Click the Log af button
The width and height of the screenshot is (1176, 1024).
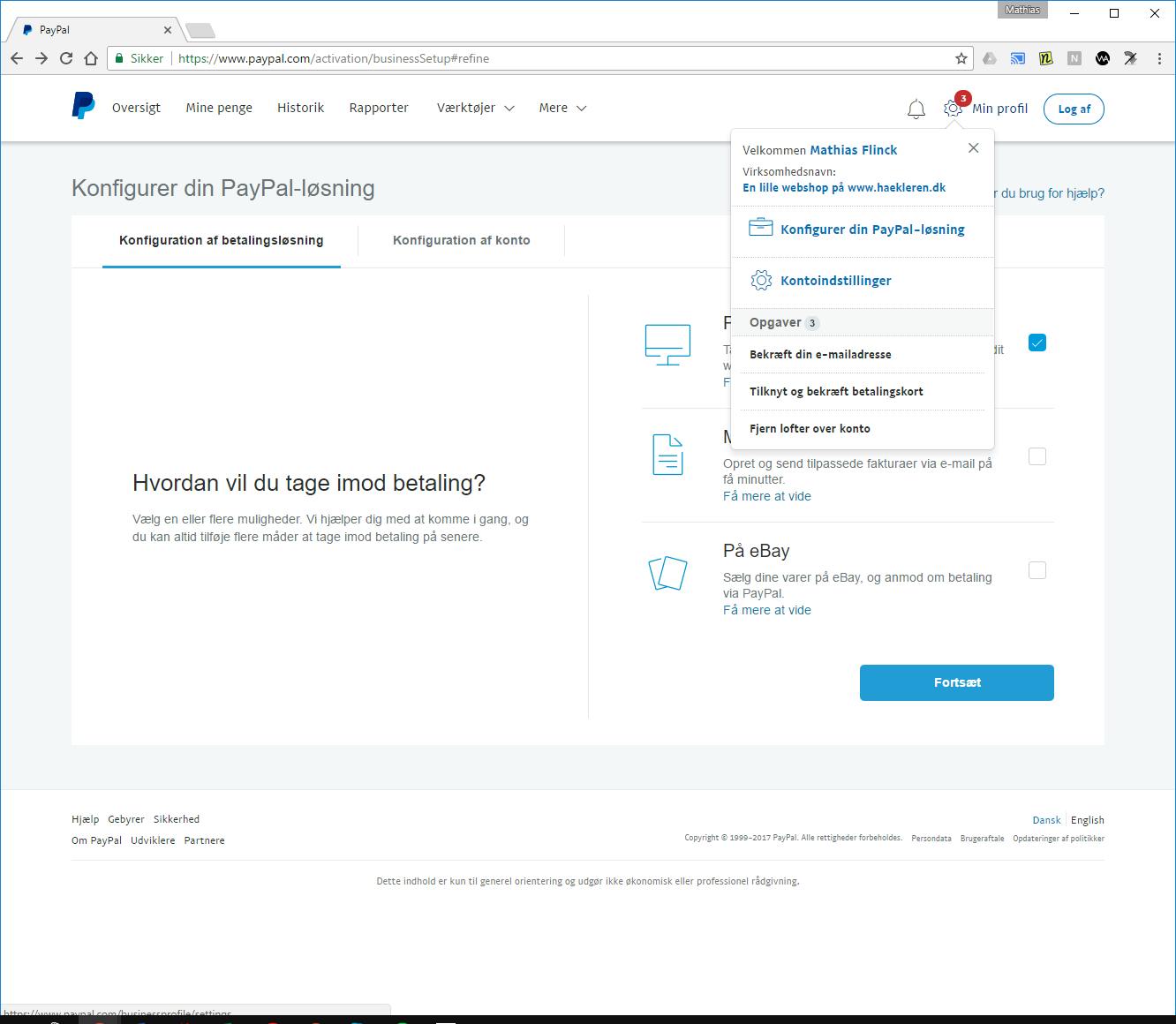click(1074, 109)
